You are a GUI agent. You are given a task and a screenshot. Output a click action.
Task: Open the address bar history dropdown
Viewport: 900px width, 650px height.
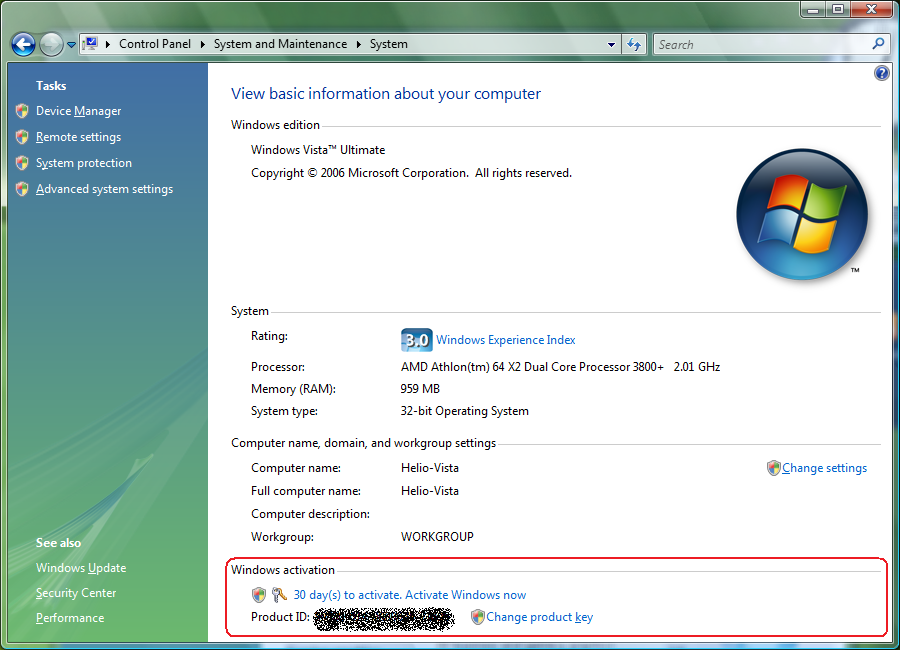click(611, 44)
